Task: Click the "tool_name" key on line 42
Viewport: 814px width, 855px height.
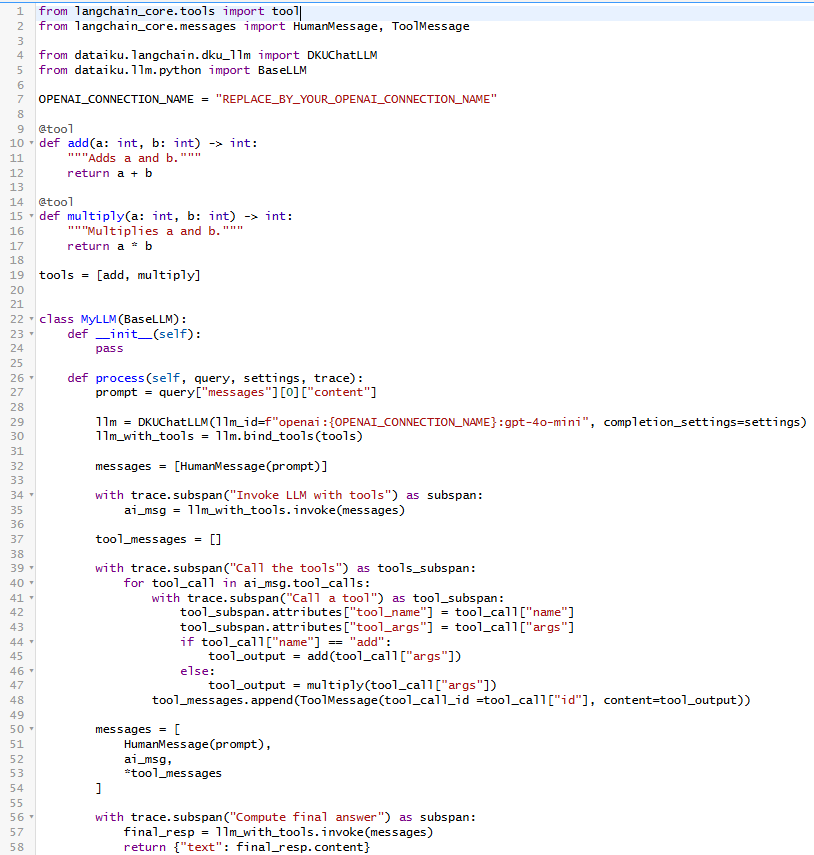Action: pyautogui.click(x=388, y=612)
